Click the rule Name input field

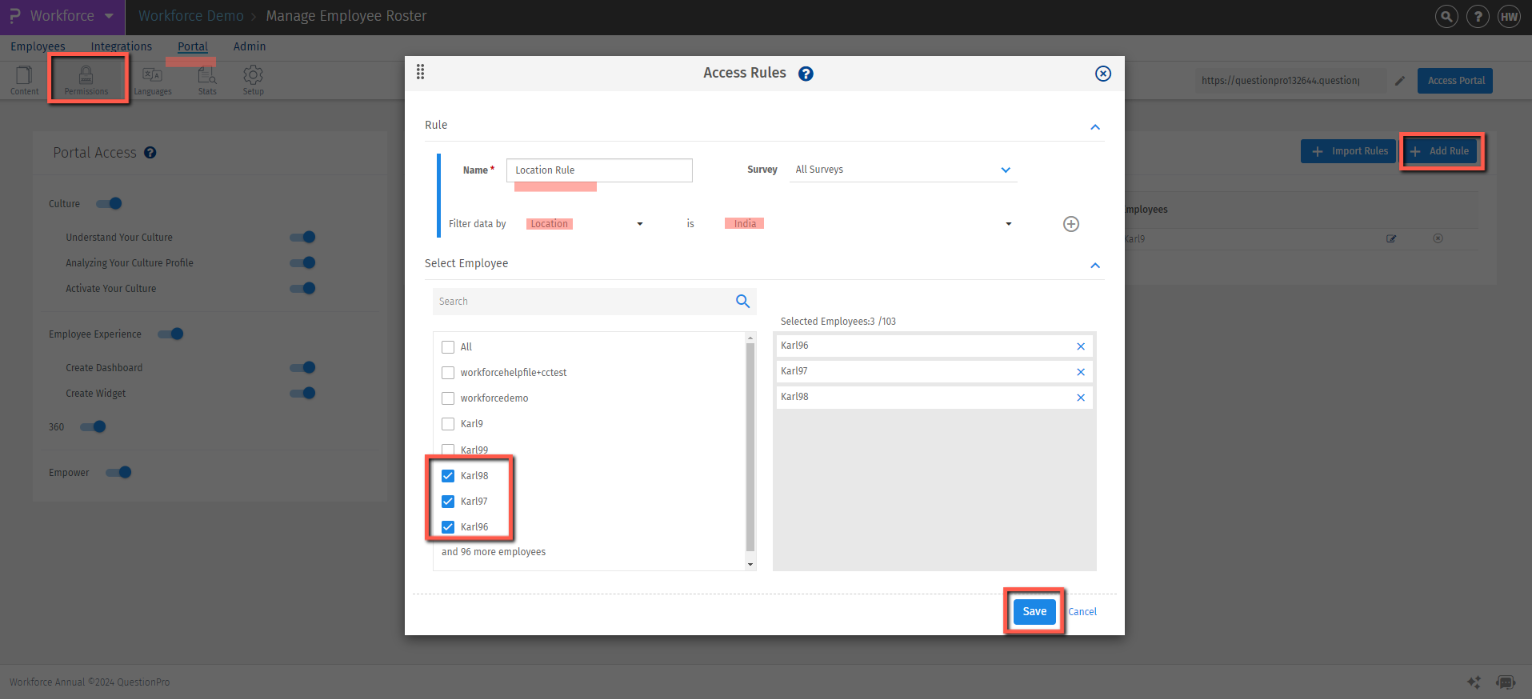pyautogui.click(x=599, y=170)
